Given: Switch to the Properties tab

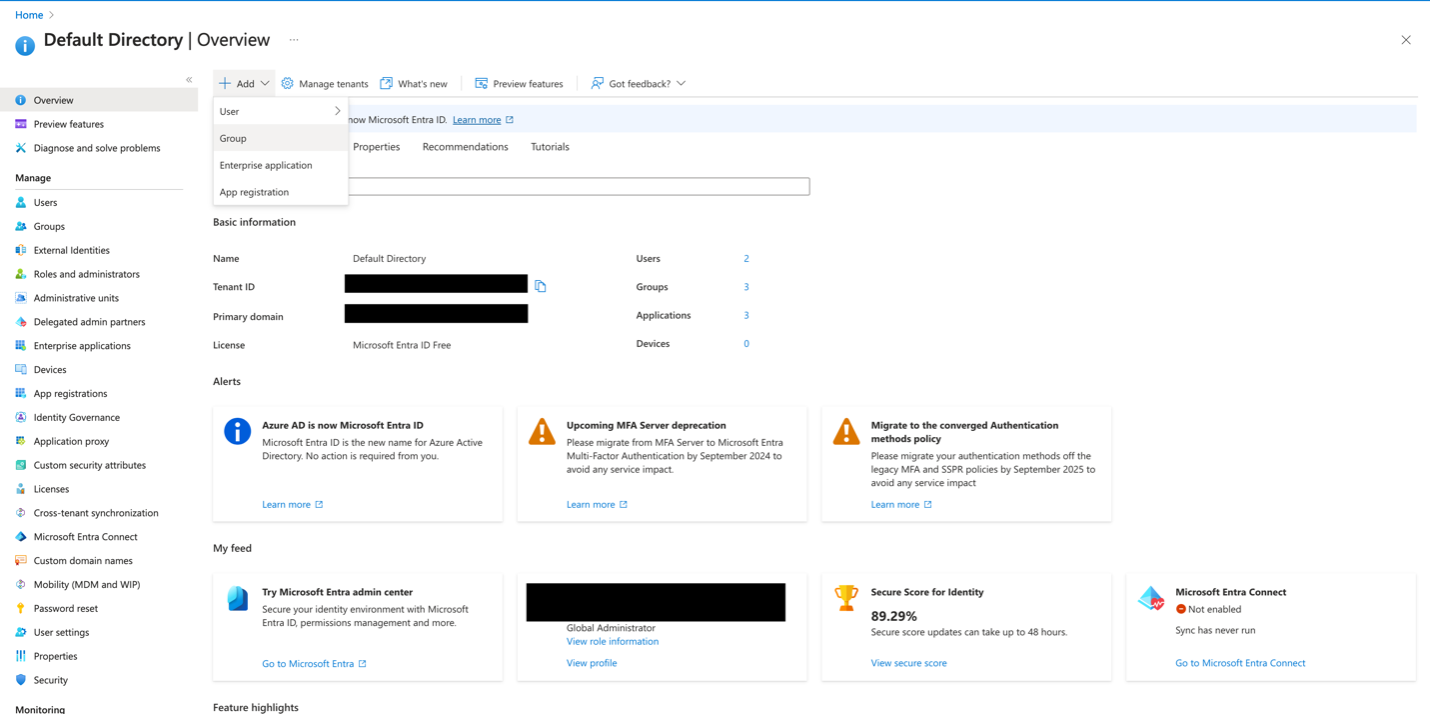Looking at the screenshot, I should point(376,147).
